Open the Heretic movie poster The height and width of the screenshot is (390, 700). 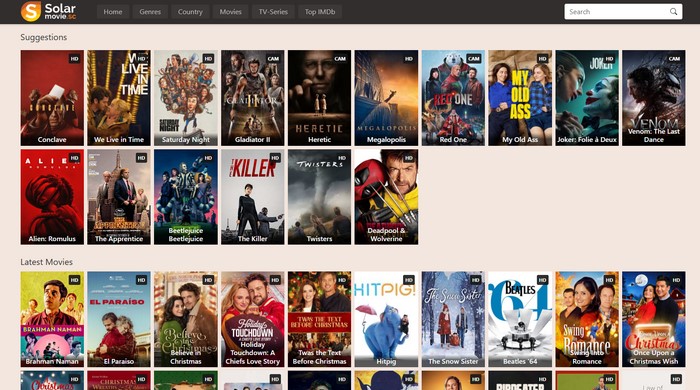(x=319, y=98)
